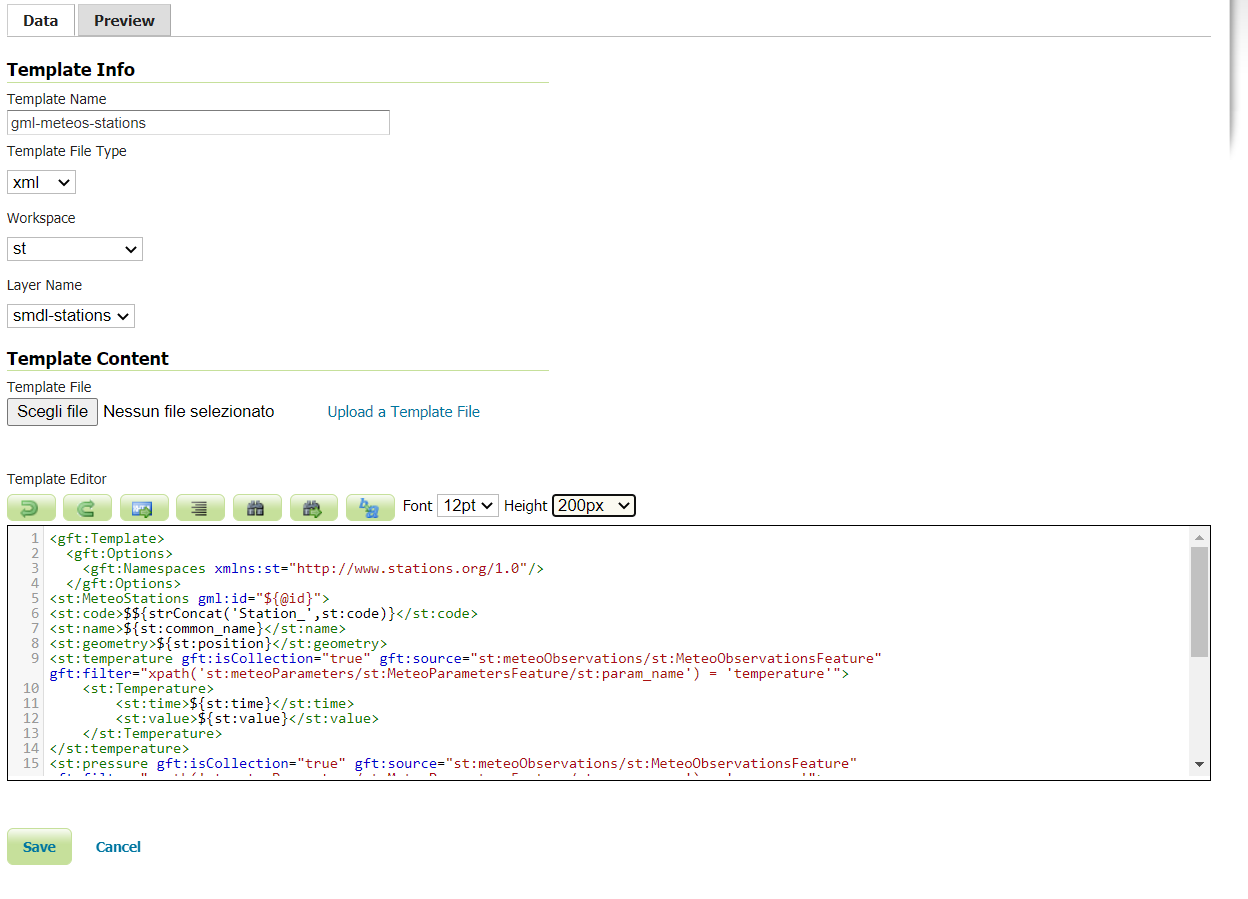Open Search and Replace using the b/a icon
This screenshot has width=1248, height=899.
click(x=370, y=507)
